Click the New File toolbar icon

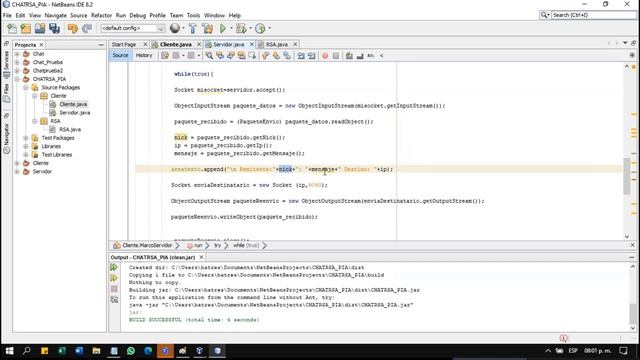[x=12, y=28]
